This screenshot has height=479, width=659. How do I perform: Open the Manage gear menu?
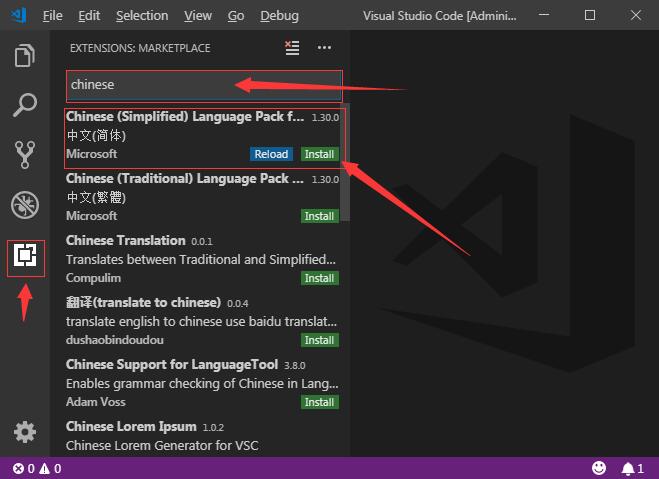pos(25,432)
